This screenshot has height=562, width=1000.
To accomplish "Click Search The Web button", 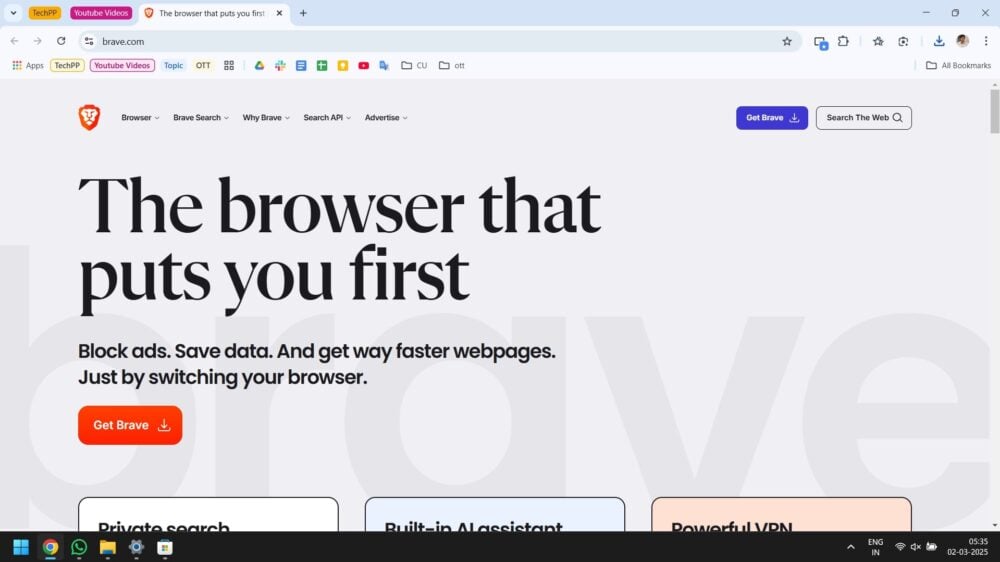I will point(864,118).
